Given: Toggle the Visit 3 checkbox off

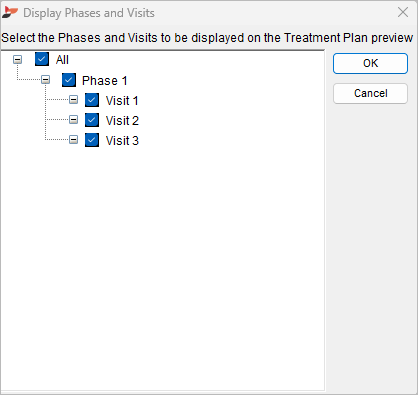Looking at the screenshot, I should [92, 140].
